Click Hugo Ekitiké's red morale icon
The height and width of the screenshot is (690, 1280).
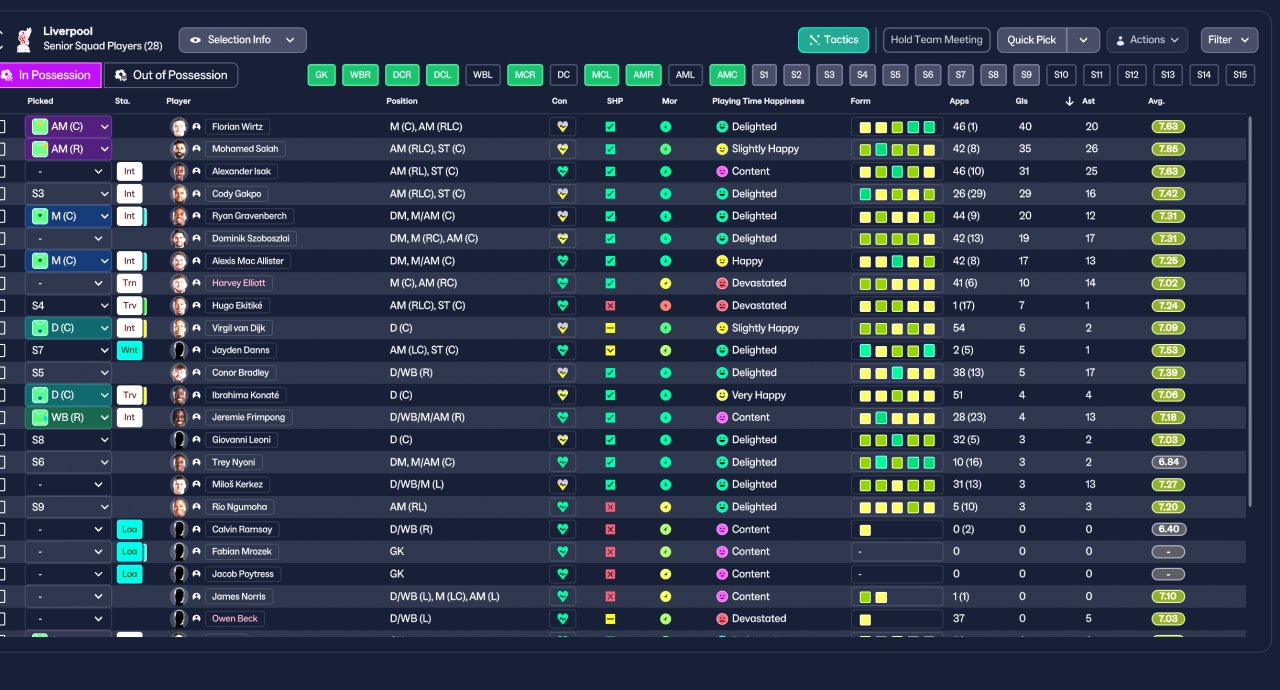click(665, 306)
